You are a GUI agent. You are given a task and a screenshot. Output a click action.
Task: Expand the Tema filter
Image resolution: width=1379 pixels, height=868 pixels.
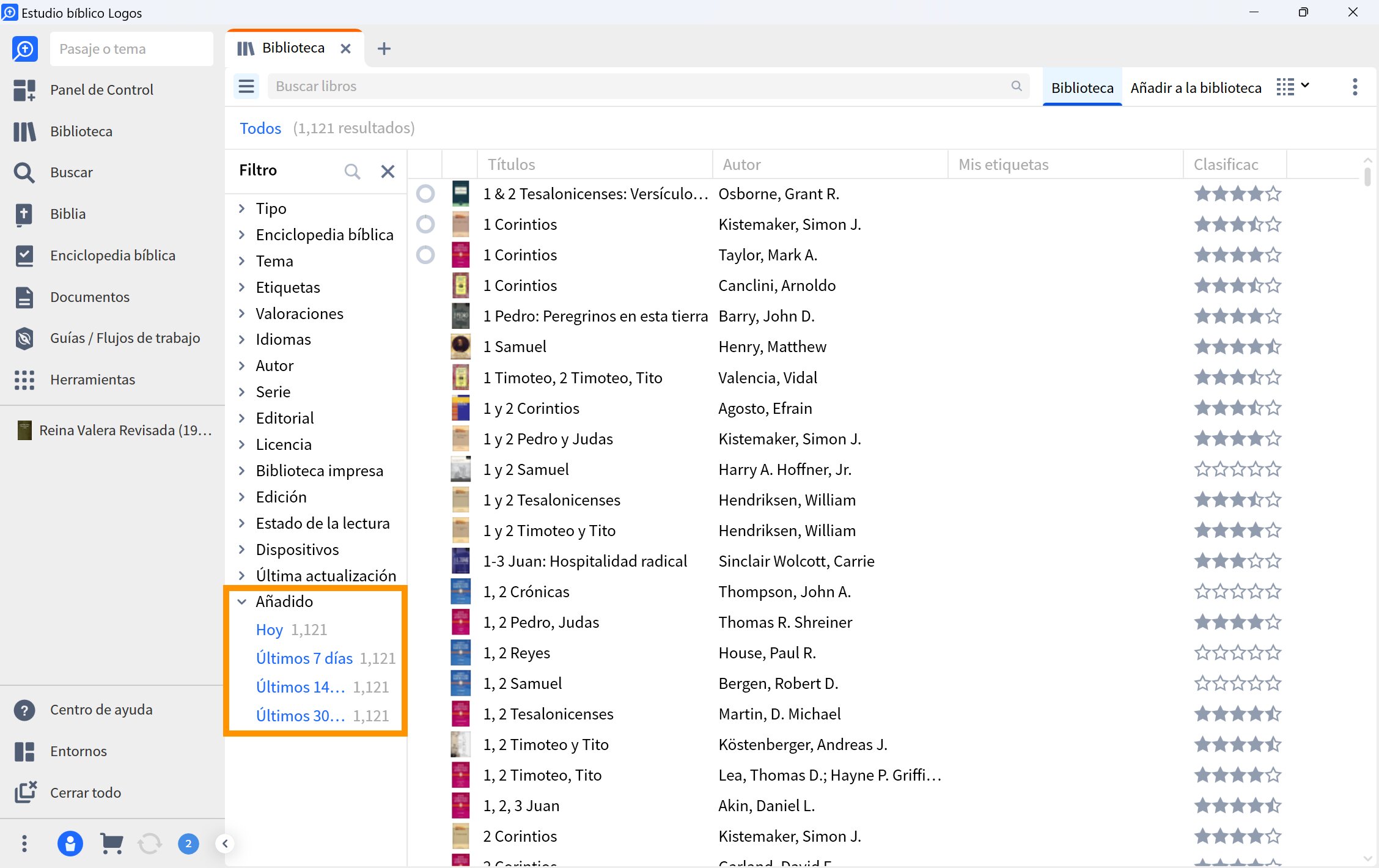click(242, 261)
